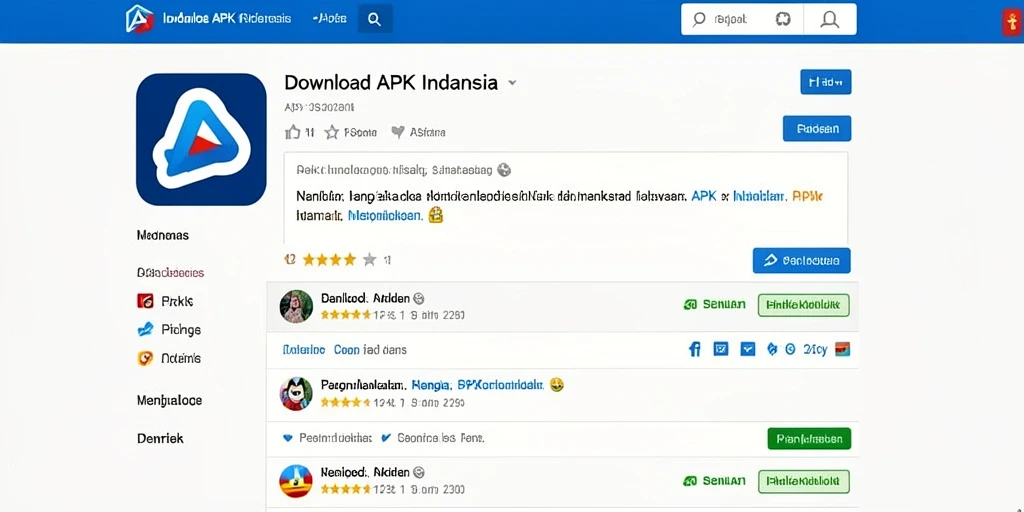Click the blue Raidean button
The height and width of the screenshot is (512, 1024).
pyautogui.click(x=817, y=129)
